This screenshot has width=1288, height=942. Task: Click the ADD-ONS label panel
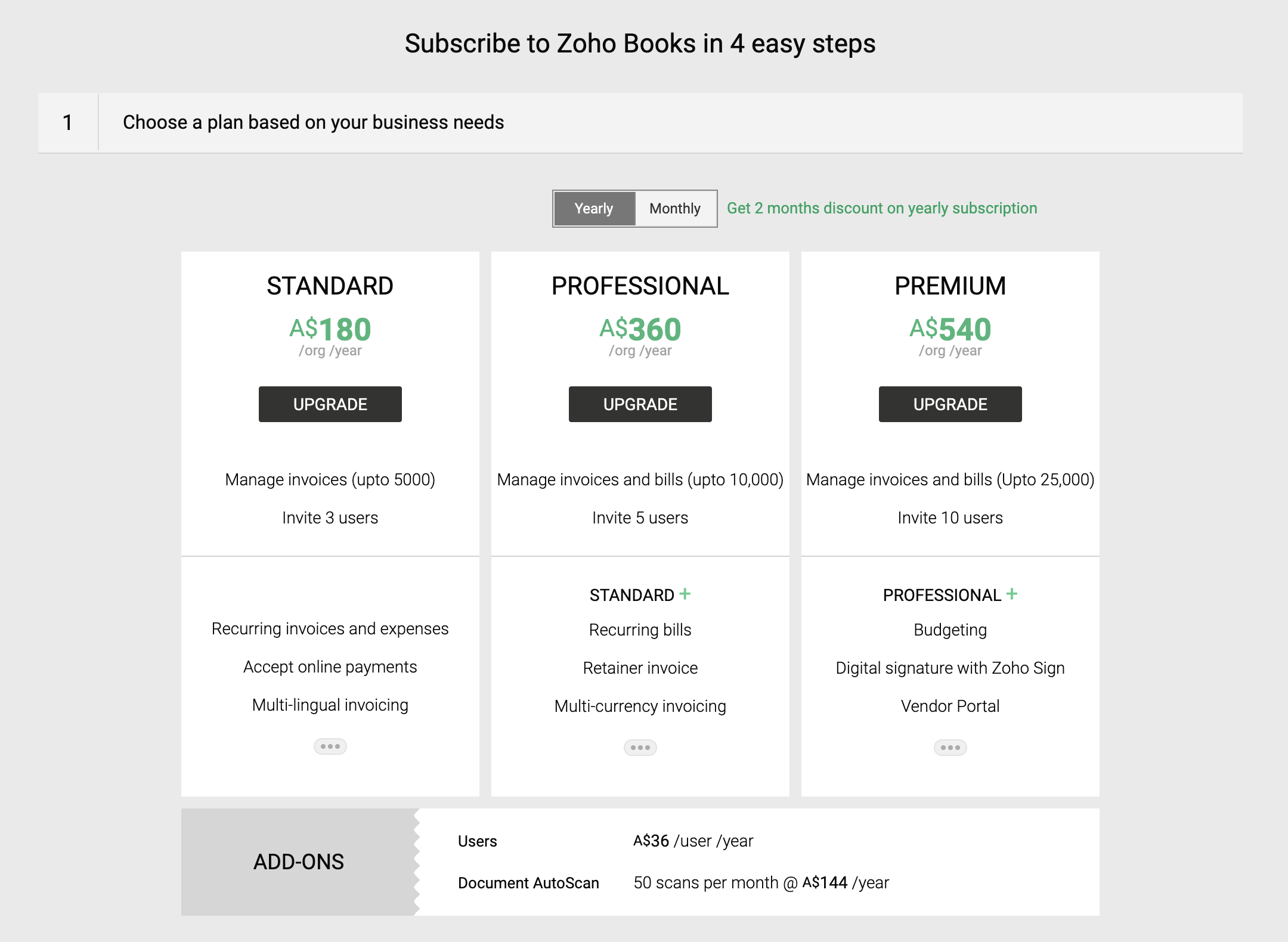298,862
